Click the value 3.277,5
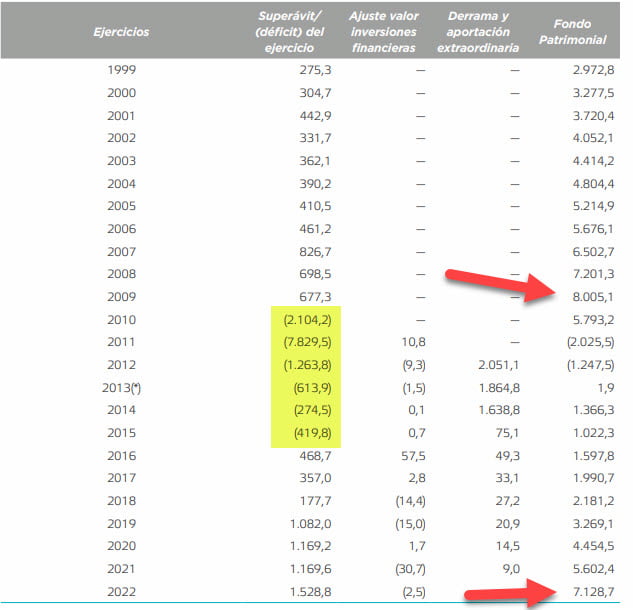Viewport: 633px width, 610px height. (593, 93)
